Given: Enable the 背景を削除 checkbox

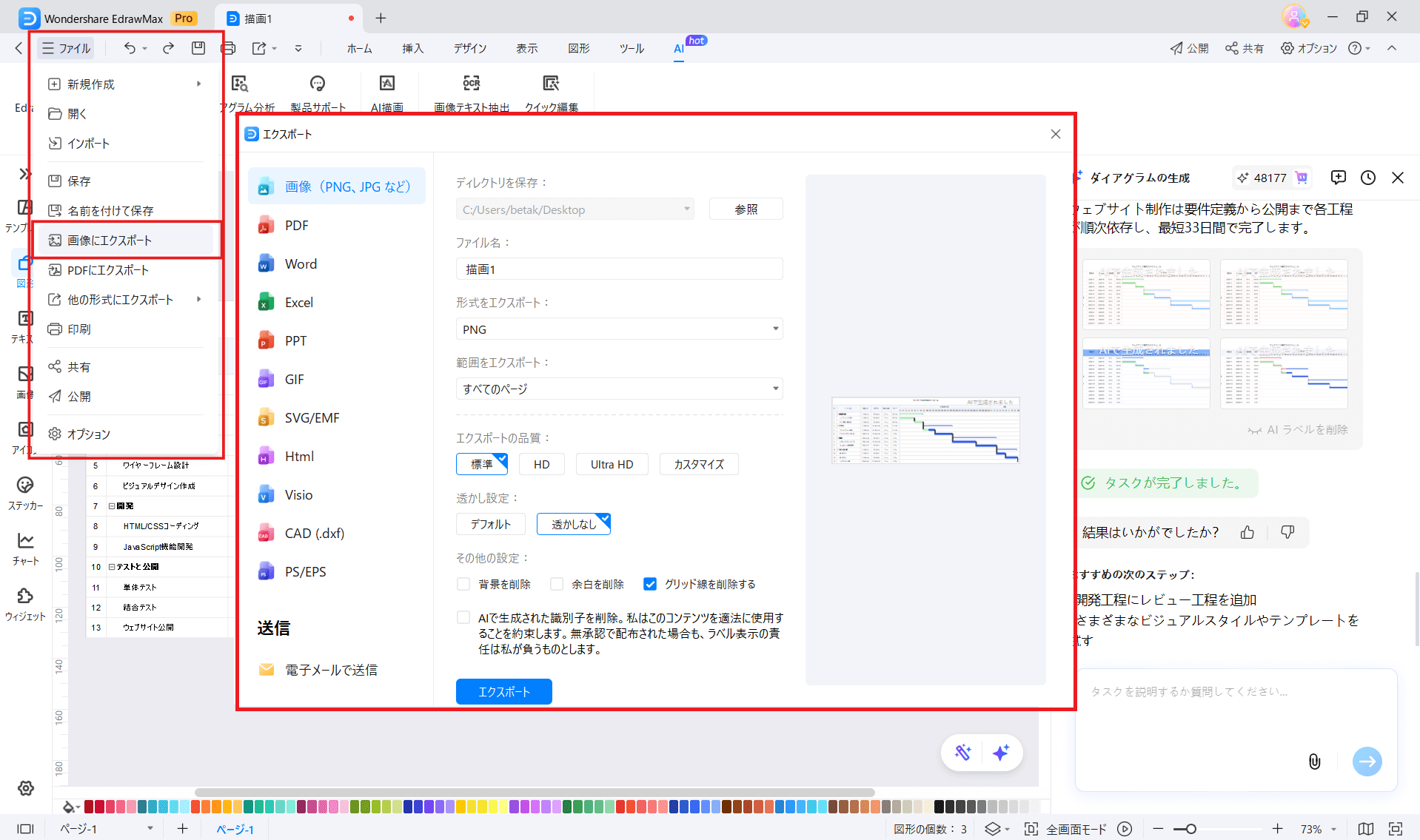Looking at the screenshot, I should pyautogui.click(x=463, y=584).
